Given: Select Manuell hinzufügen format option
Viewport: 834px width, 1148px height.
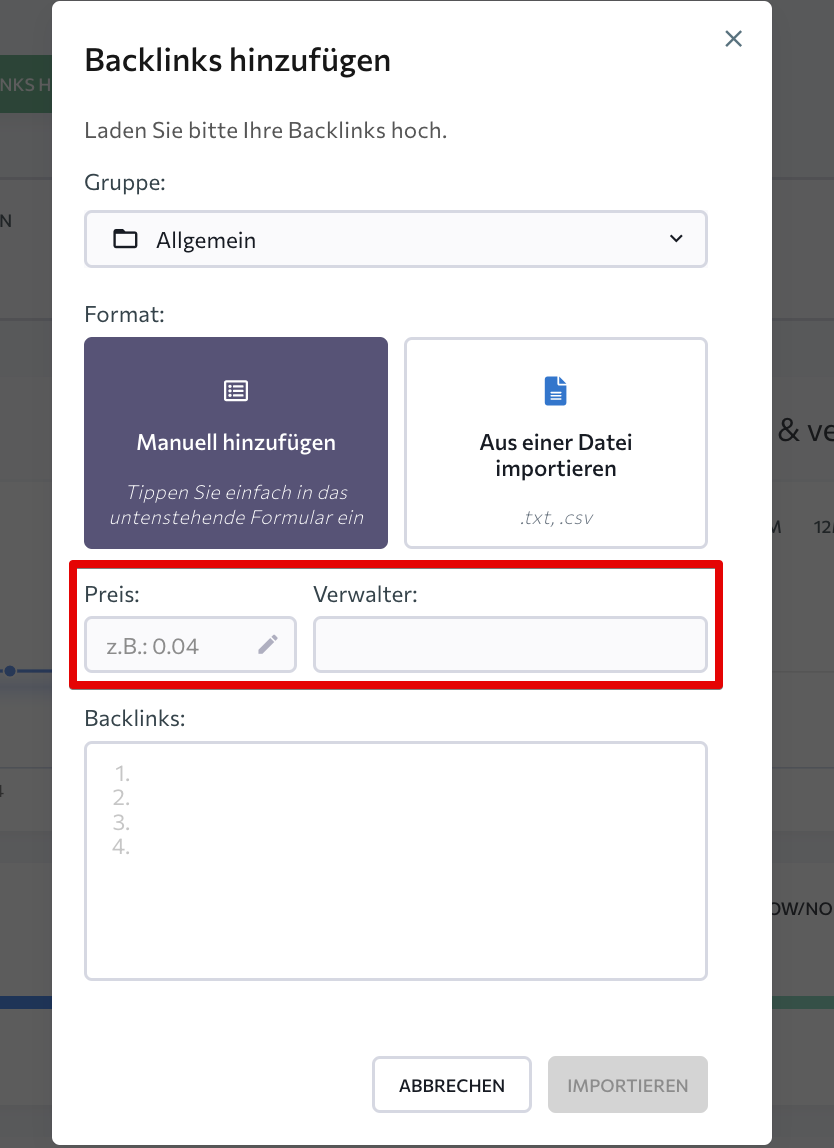Looking at the screenshot, I should (236, 443).
